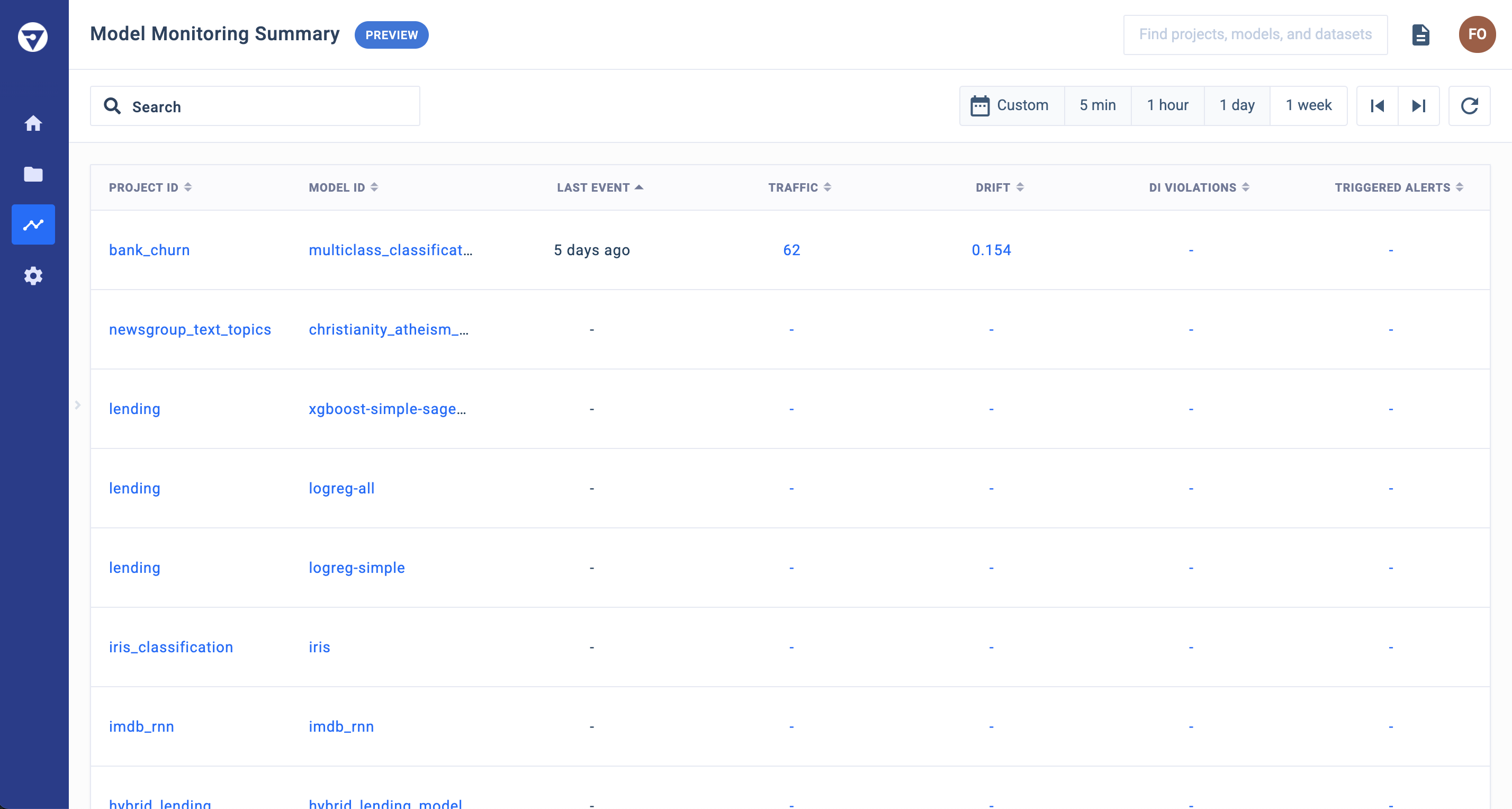This screenshot has height=809, width=1512.
Task: Select the 1 week time range
Action: coord(1308,106)
